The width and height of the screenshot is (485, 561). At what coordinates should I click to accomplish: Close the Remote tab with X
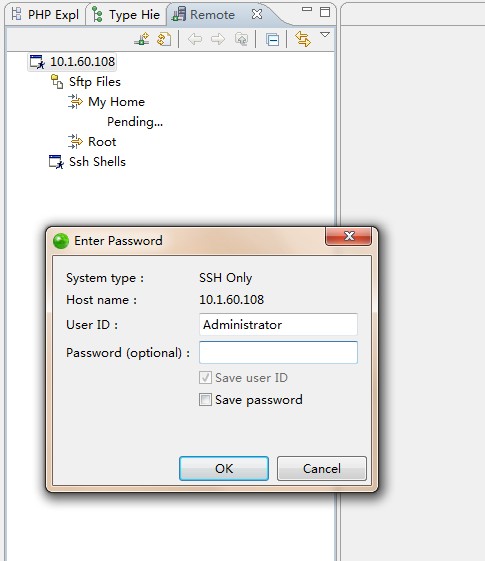tap(257, 14)
